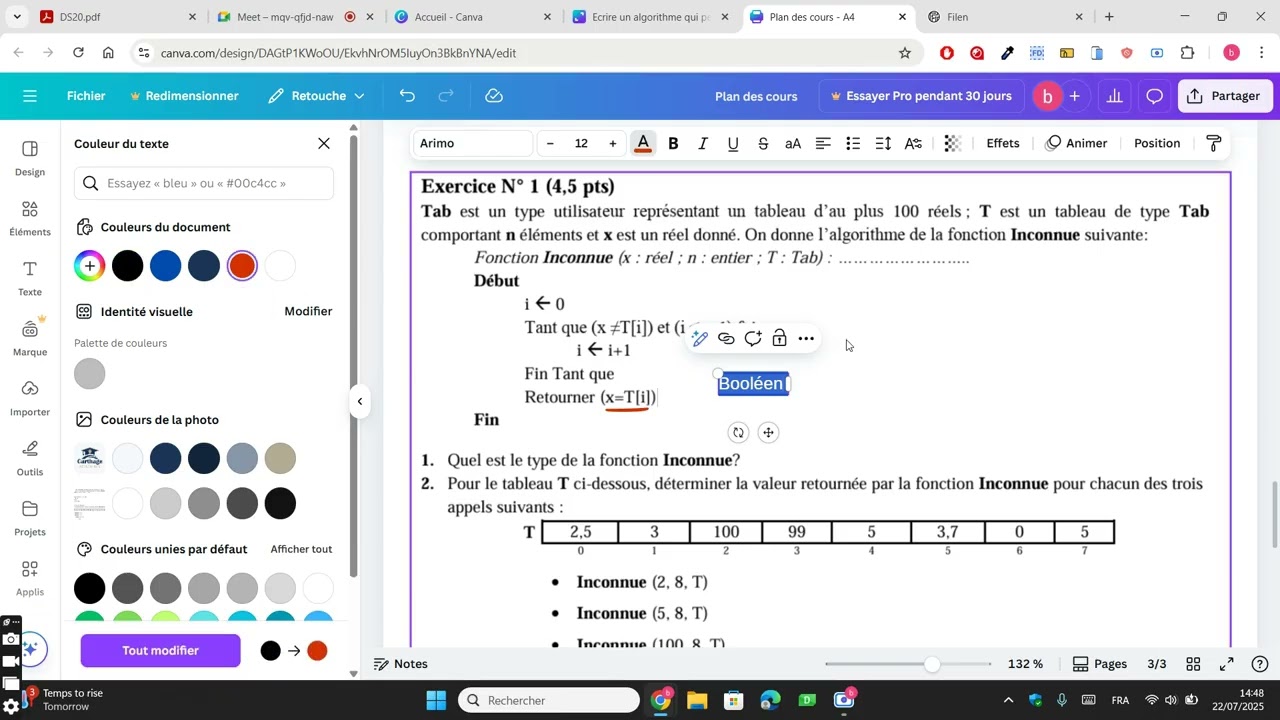The image size is (1280, 720).
Task: Toggle italic formatting
Action: click(703, 144)
